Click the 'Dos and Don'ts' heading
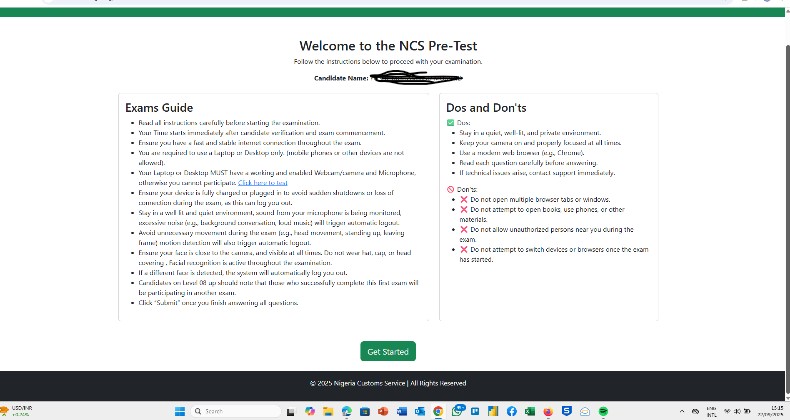 pyautogui.click(x=486, y=108)
